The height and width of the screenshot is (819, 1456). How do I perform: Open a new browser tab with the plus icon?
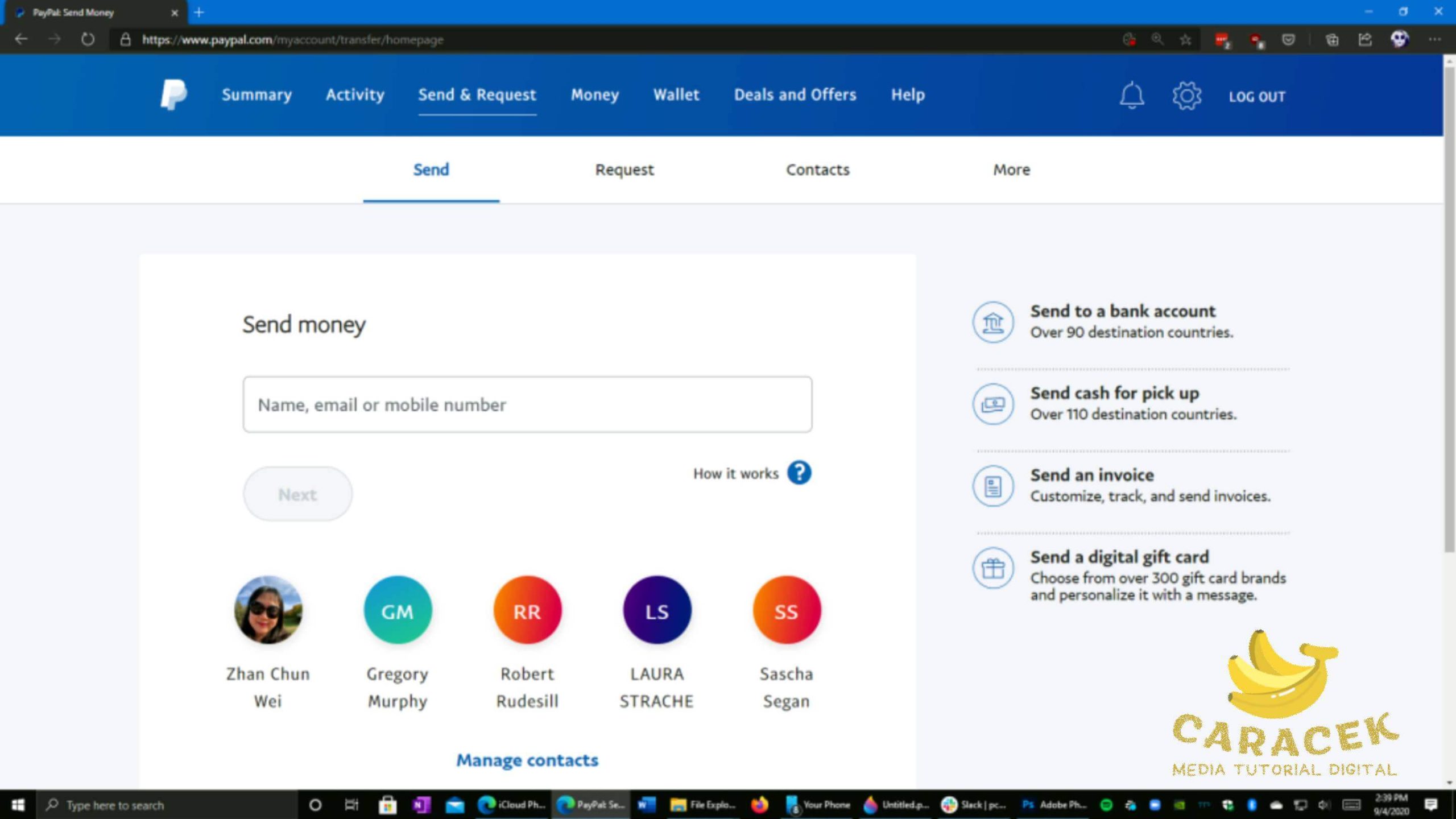[x=199, y=12]
